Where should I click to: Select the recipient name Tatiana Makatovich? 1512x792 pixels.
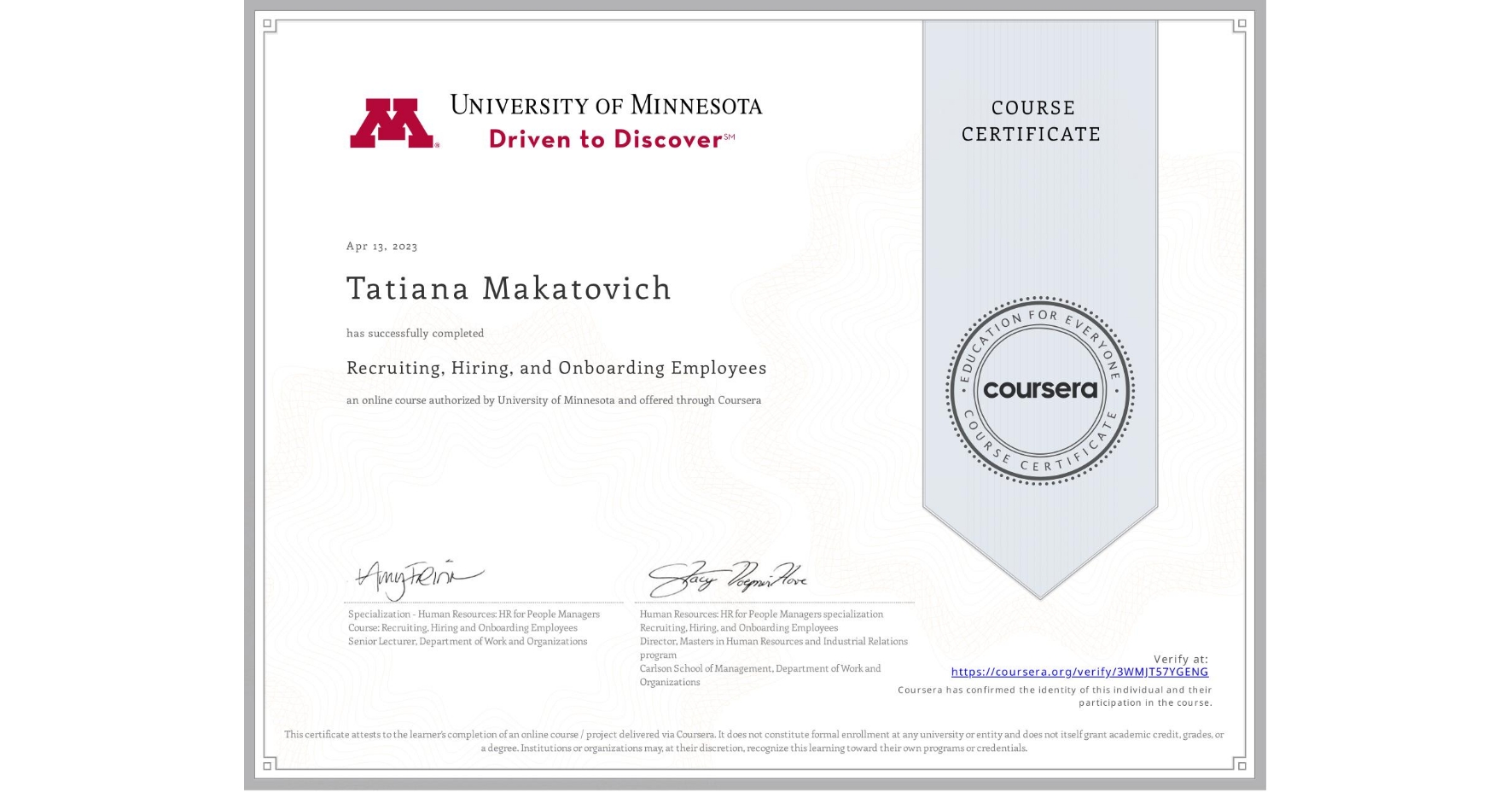[507, 289]
